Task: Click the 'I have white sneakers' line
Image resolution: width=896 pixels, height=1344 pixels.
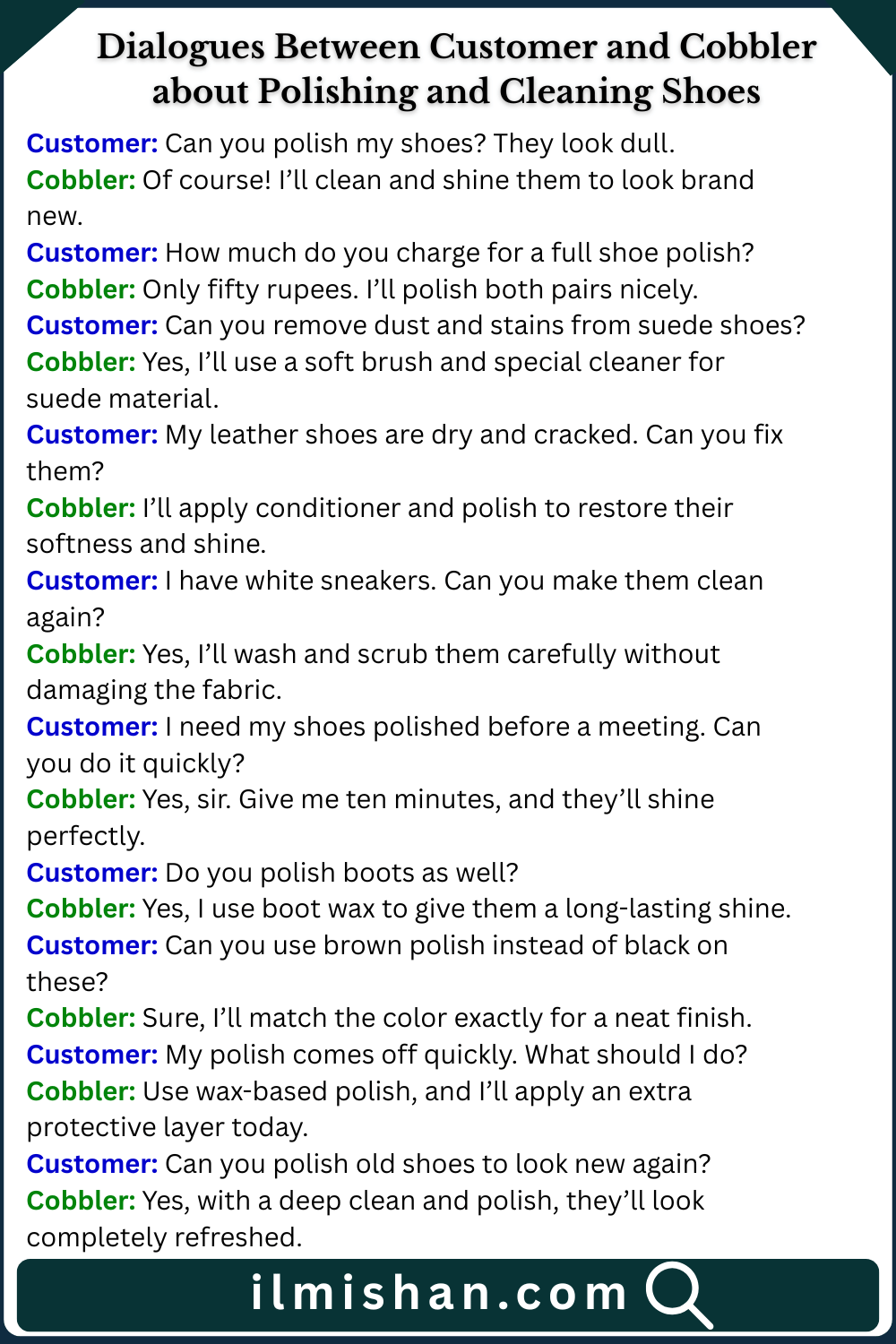Action: [x=463, y=581]
